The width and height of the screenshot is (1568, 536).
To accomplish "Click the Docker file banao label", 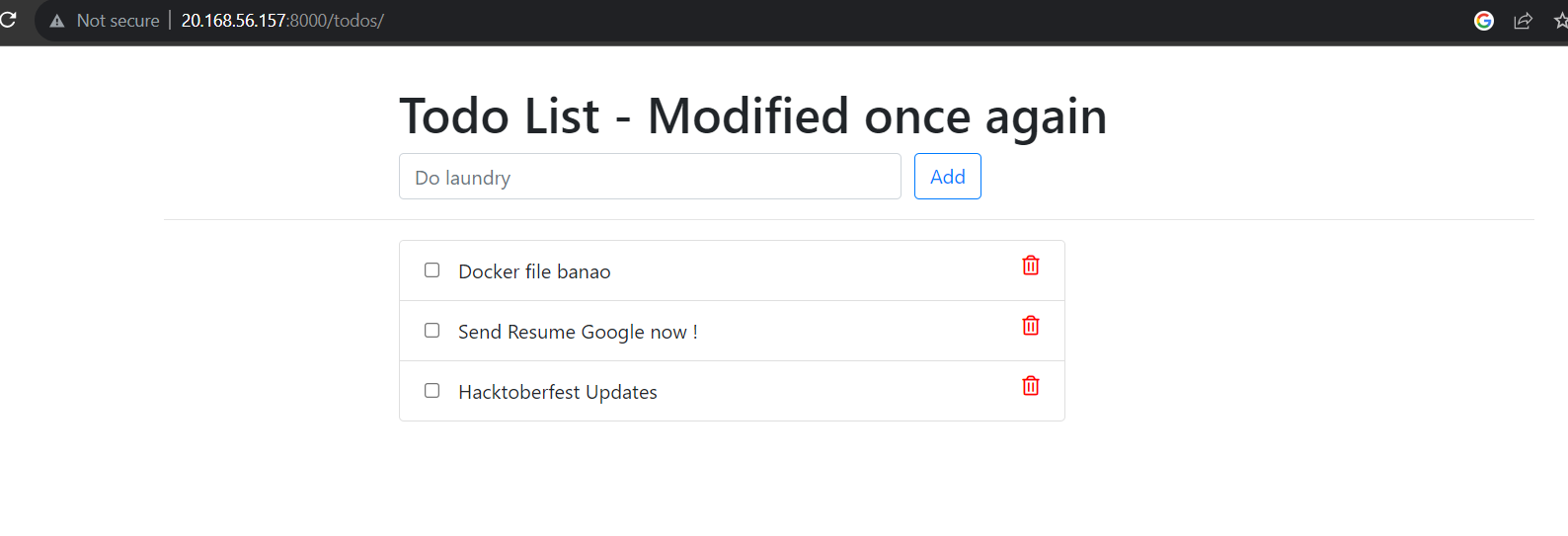I will point(534,271).
